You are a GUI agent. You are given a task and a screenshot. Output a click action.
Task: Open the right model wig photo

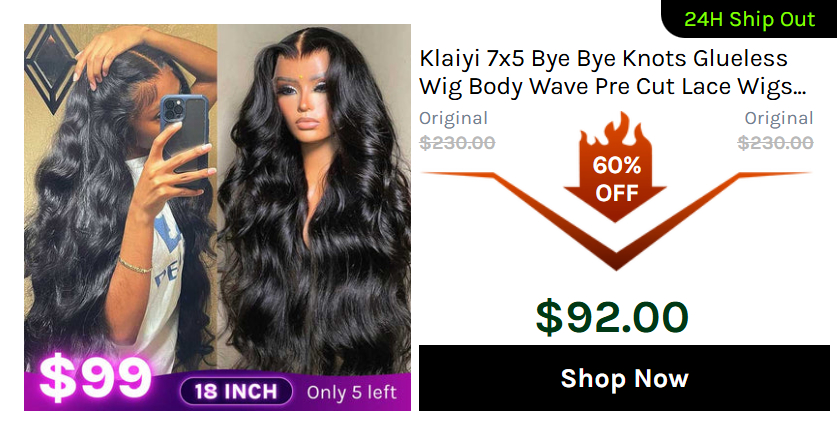(x=314, y=199)
